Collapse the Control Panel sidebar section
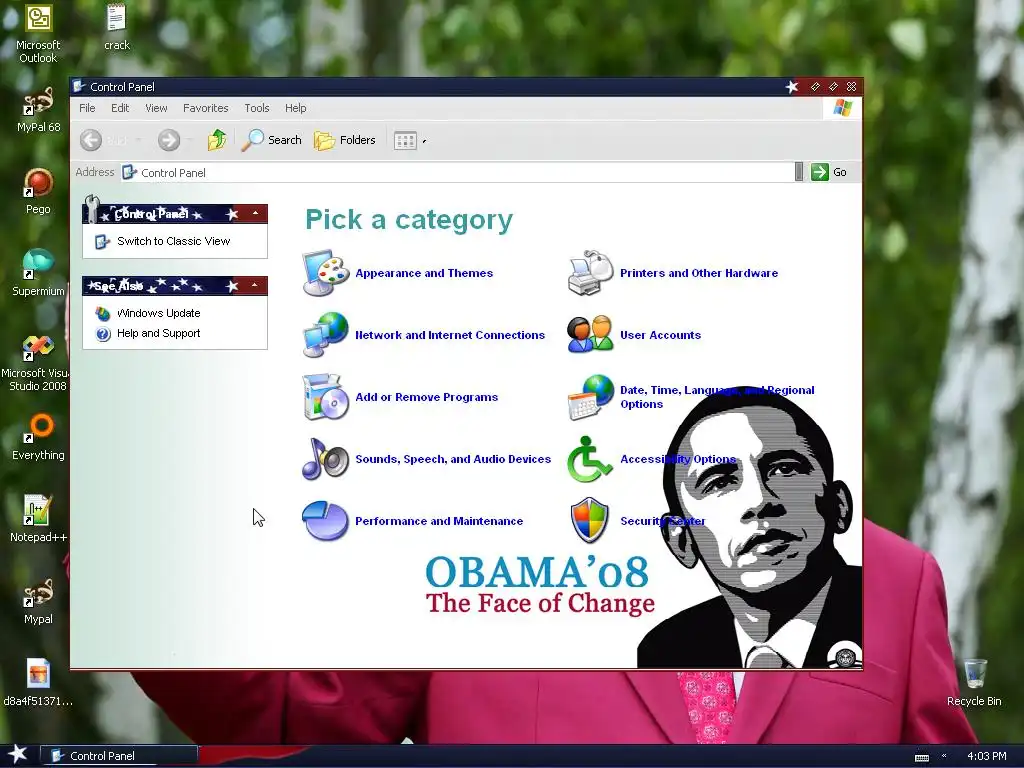1024x768 pixels. point(255,214)
